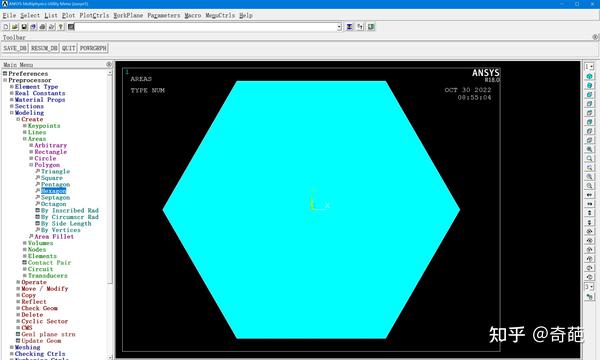Open the Parameters menu

click(x=163, y=15)
